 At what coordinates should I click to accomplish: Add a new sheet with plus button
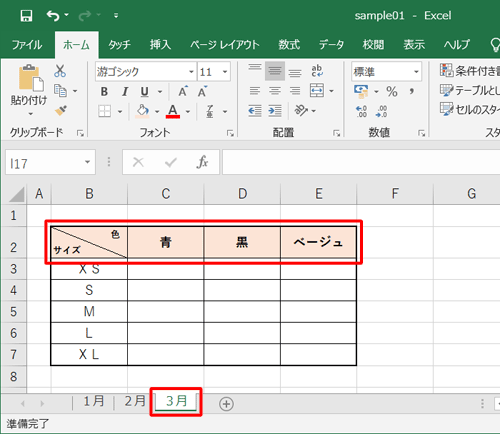pyautogui.click(x=226, y=404)
